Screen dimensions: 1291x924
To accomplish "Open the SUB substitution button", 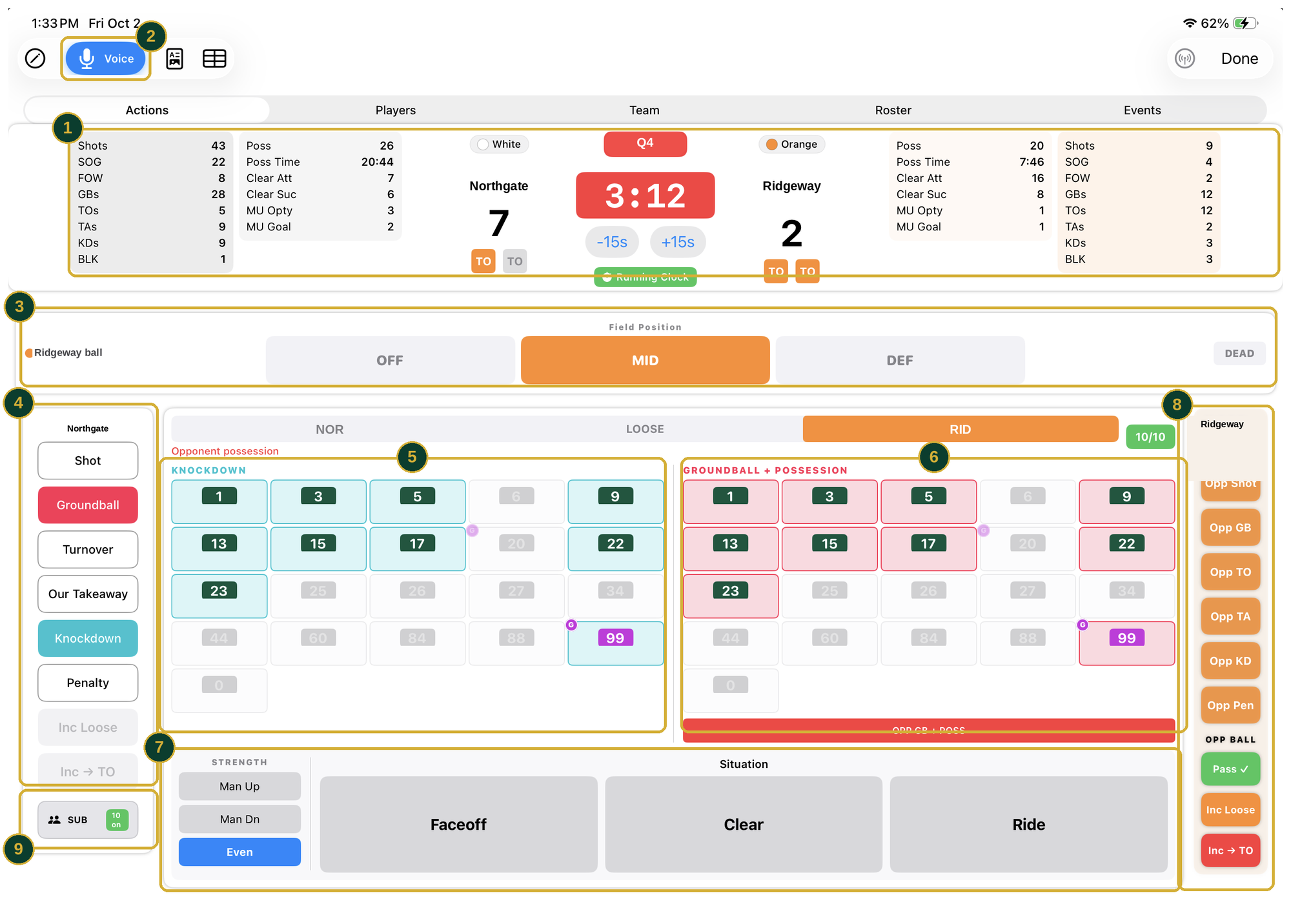I will tap(88, 820).
